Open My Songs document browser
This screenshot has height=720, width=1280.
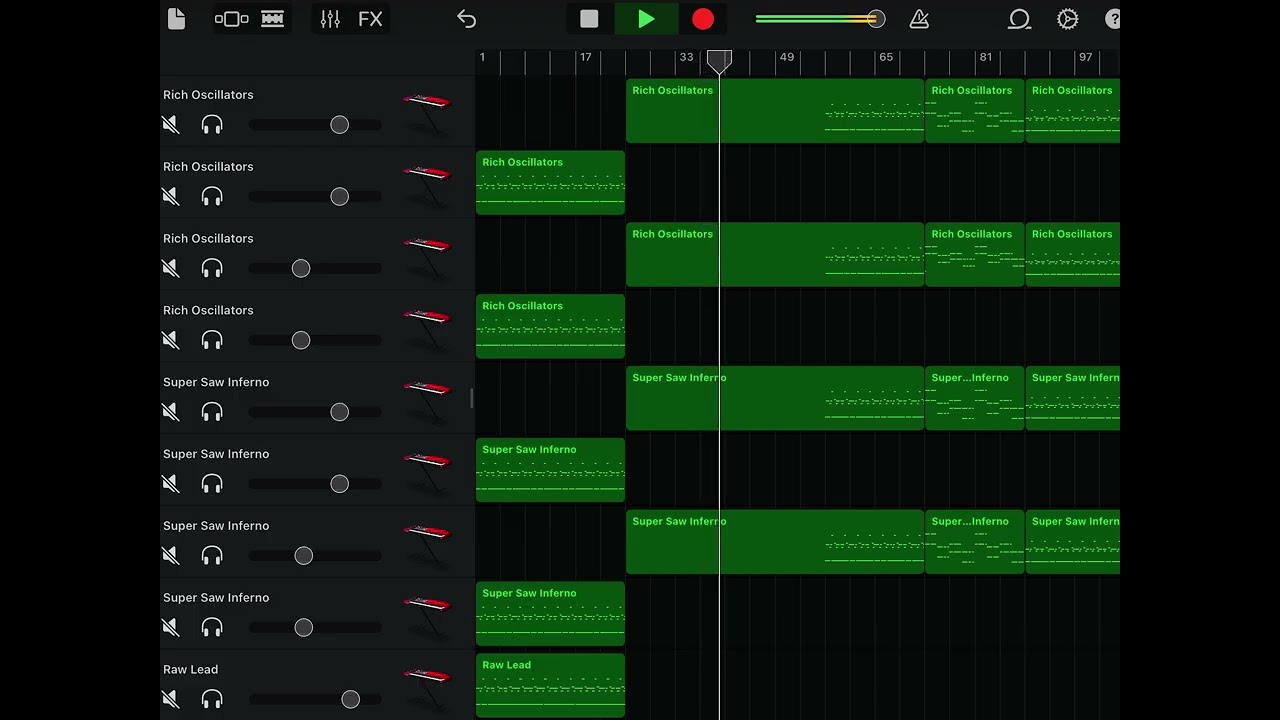(x=176, y=19)
